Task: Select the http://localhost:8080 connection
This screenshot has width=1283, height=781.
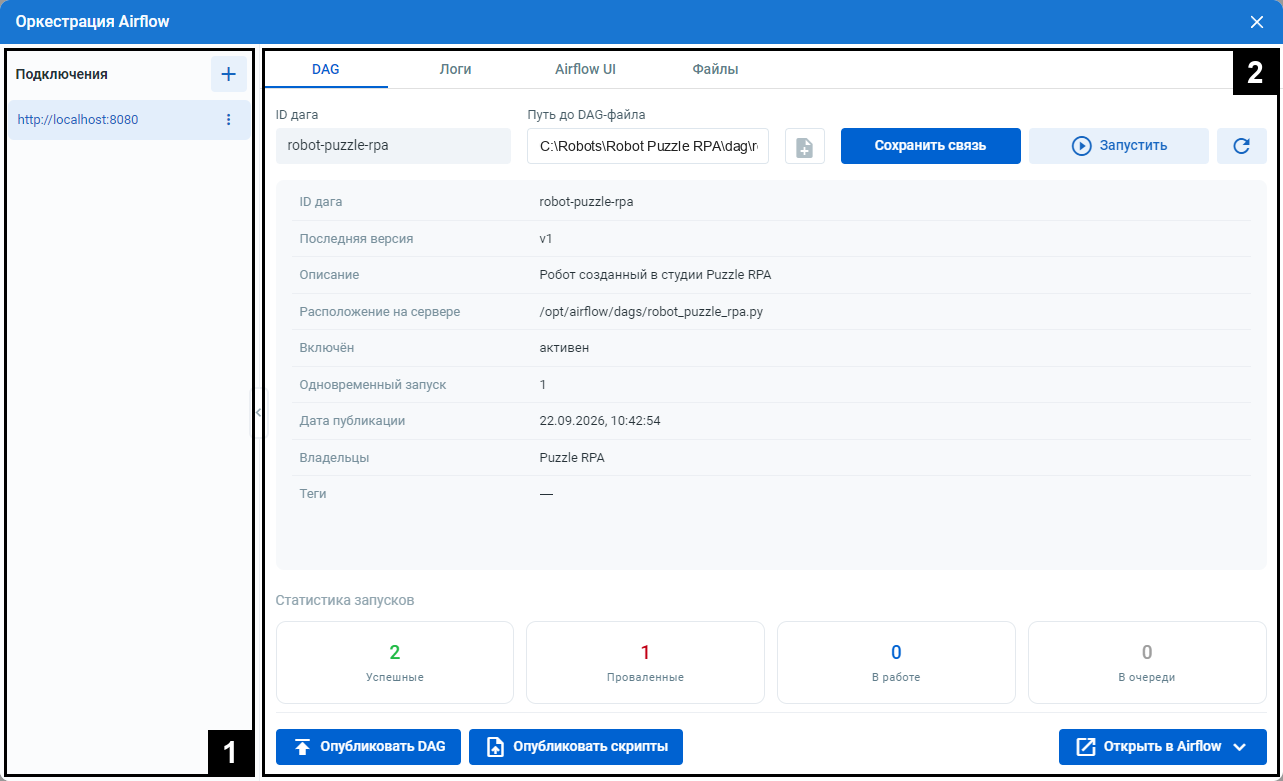Action: (129, 120)
